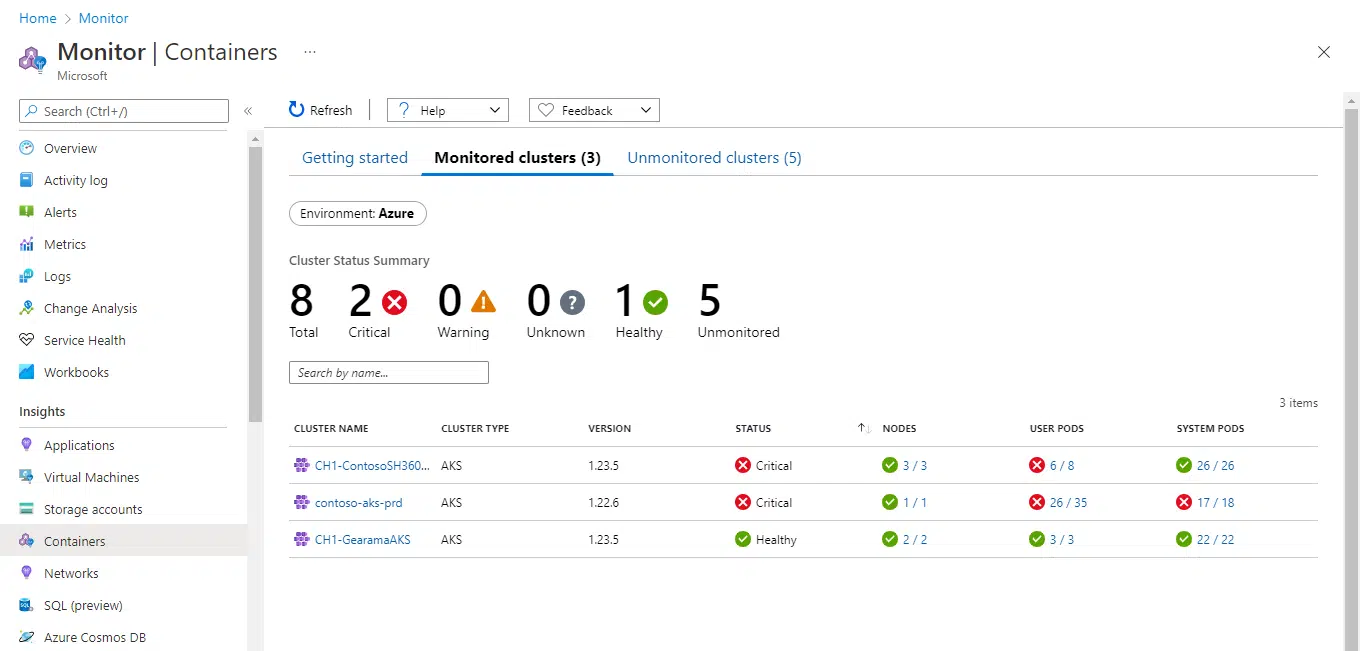This screenshot has height=651, width=1360.
Task: Open the Help dropdown
Action: coord(447,110)
